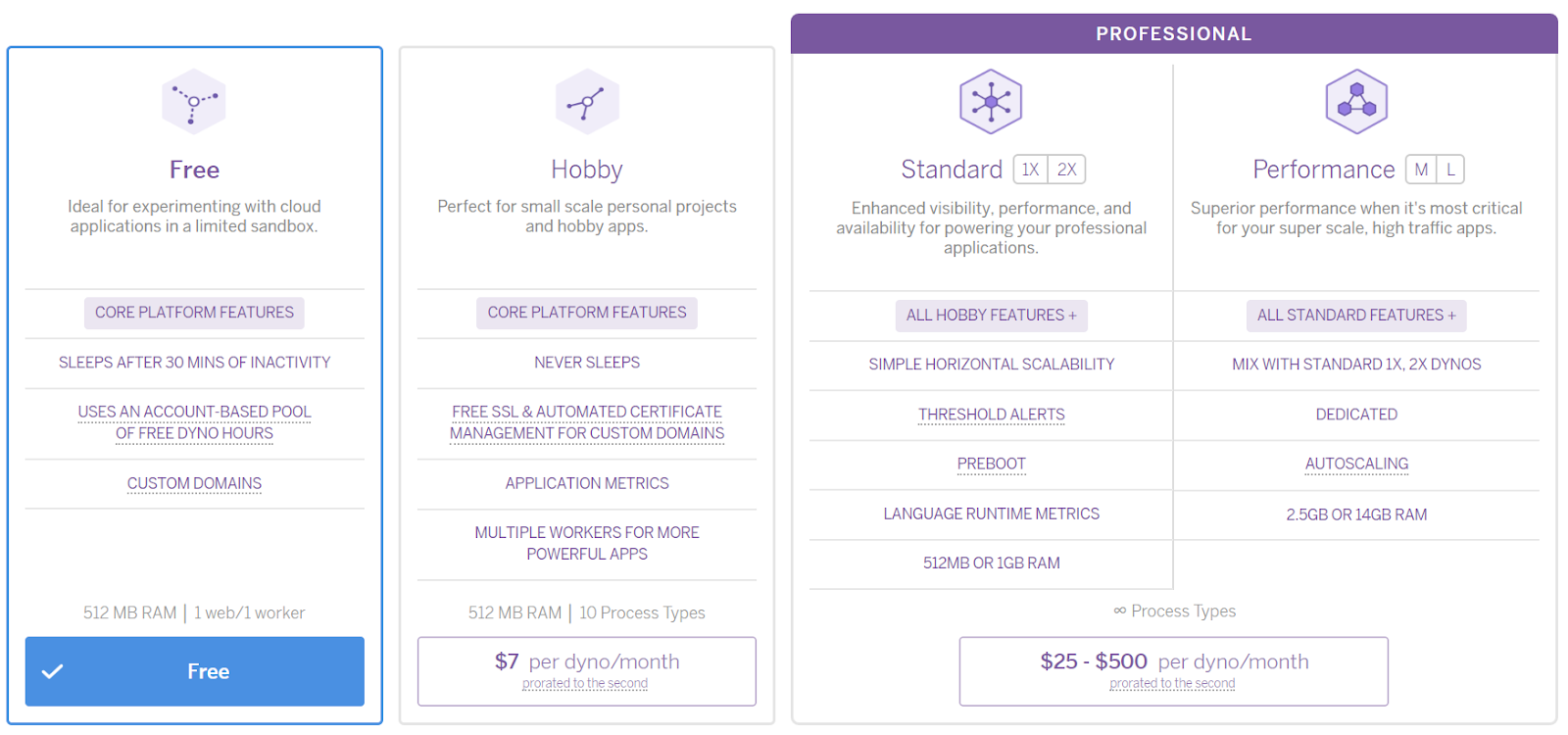
Task: Choose the $7 per dyno/month Hobby plan
Action: (587, 671)
